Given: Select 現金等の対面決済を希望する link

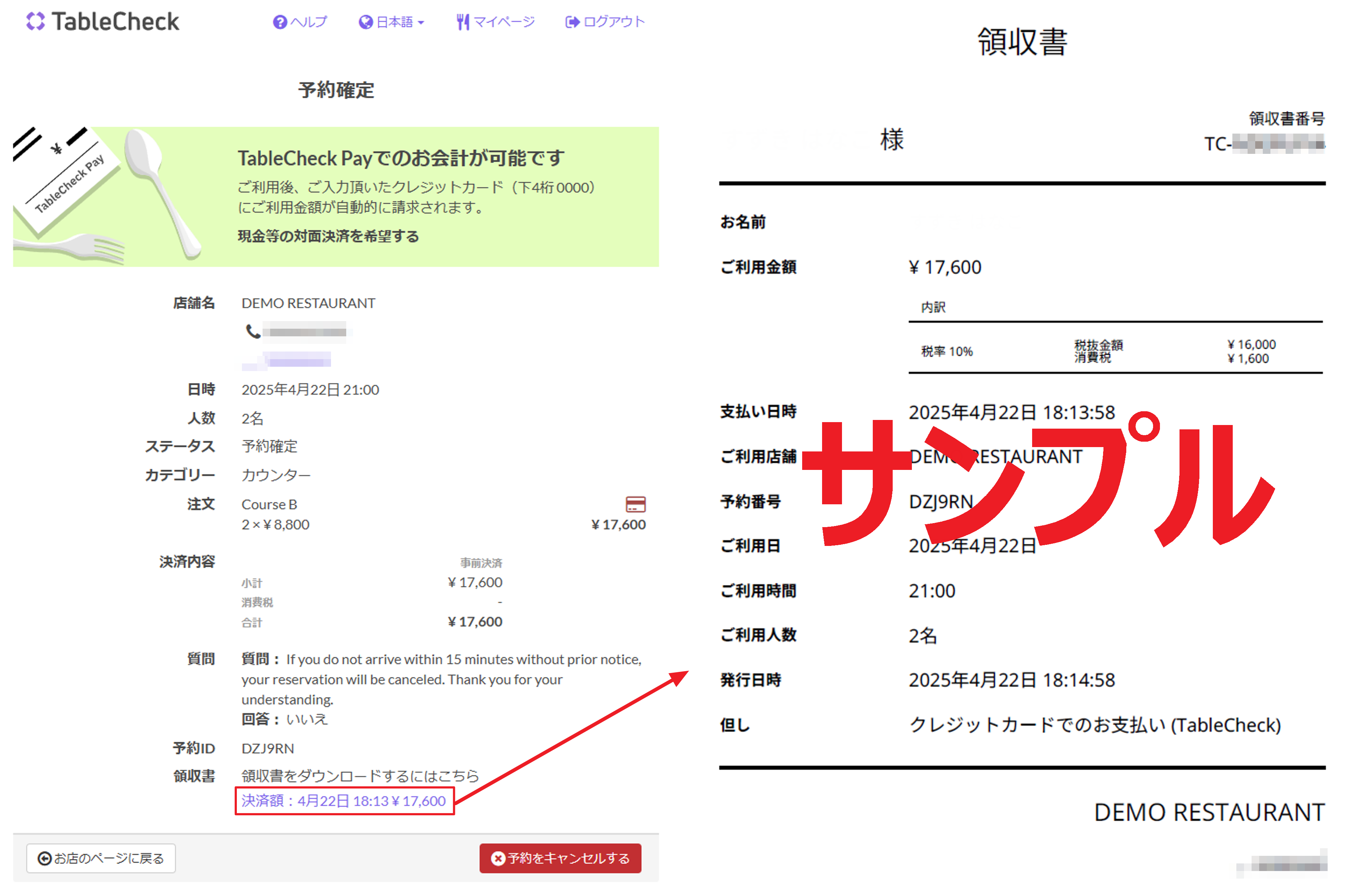Looking at the screenshot, I should [x=328, y=236].
